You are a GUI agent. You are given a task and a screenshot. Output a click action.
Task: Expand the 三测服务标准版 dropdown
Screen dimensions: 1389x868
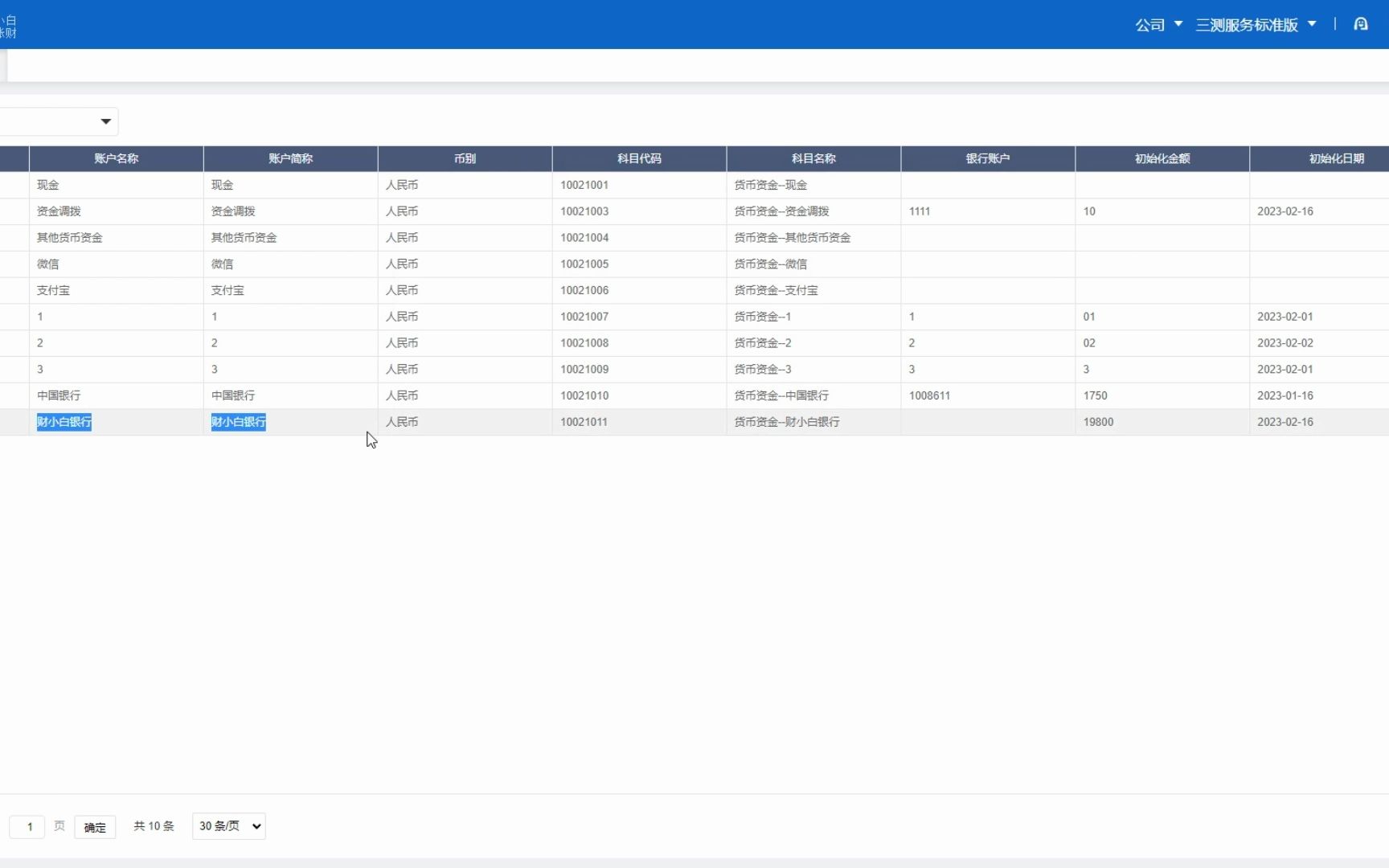[1256, 25]
